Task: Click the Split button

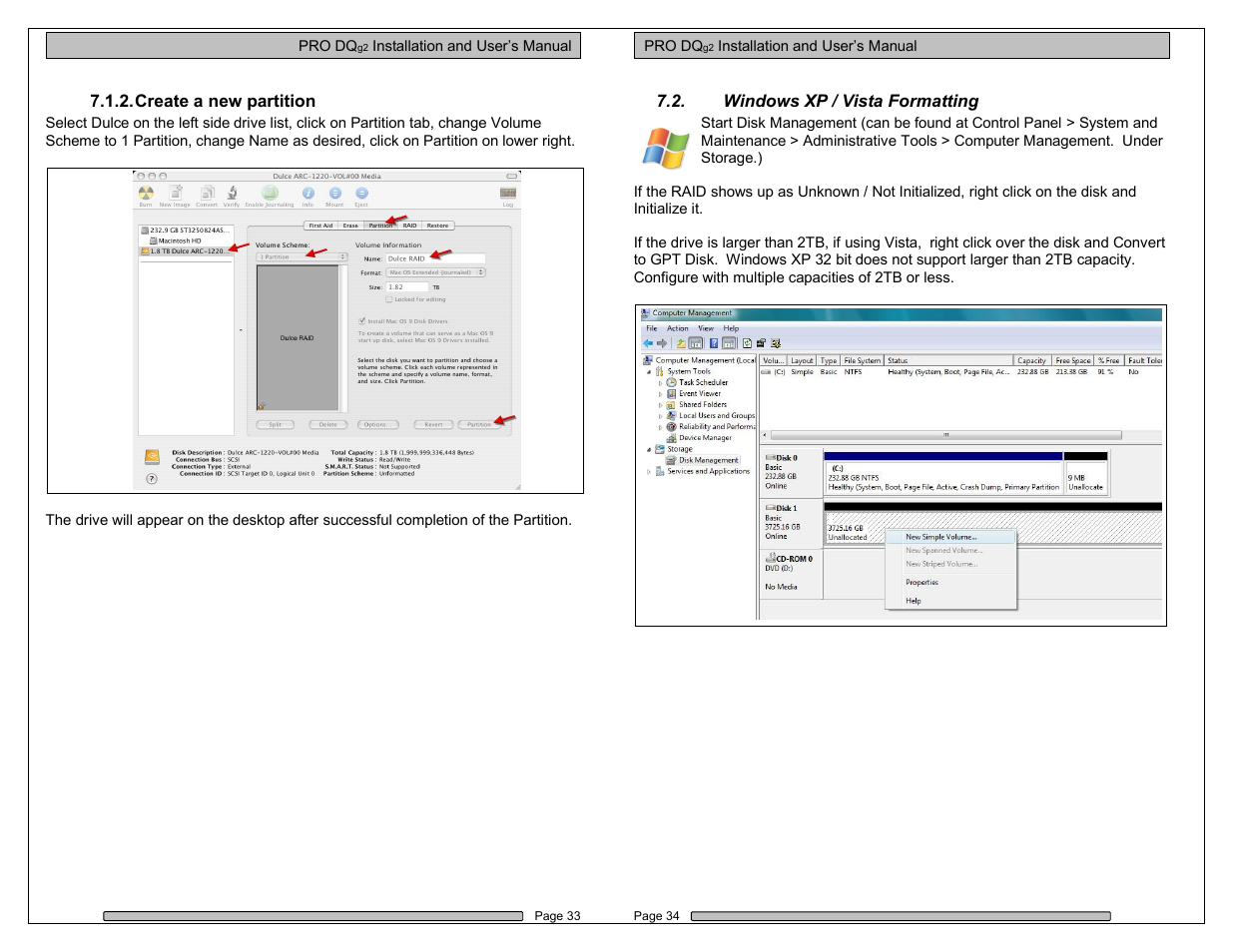Action: pos(276,424)
